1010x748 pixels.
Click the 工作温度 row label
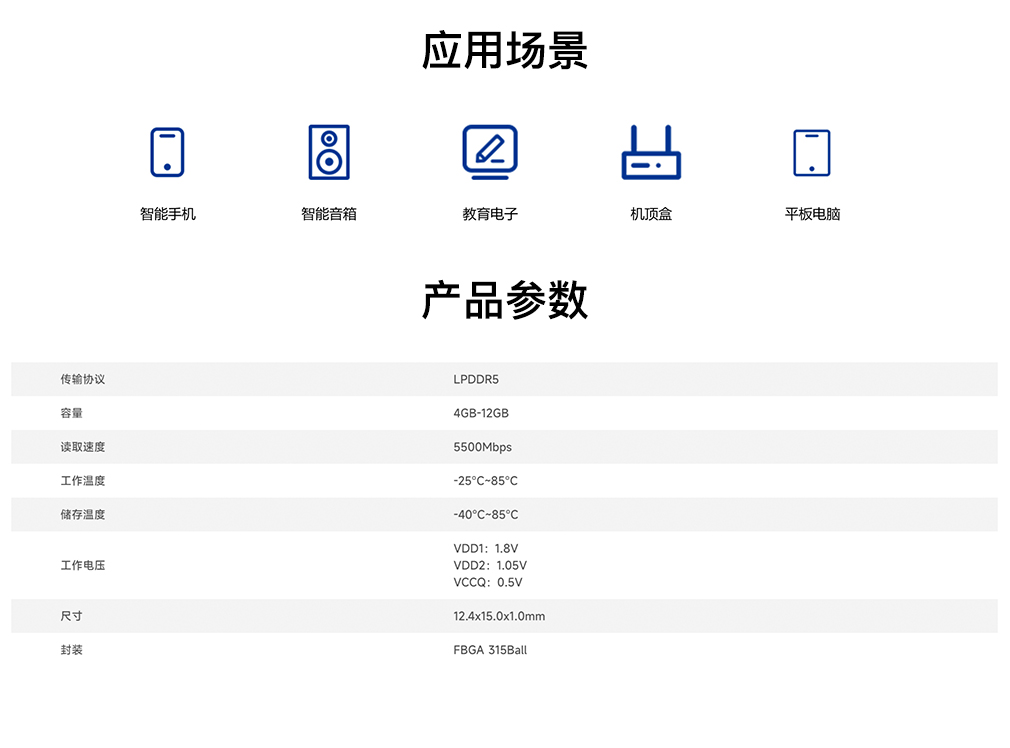click(82, 481)
